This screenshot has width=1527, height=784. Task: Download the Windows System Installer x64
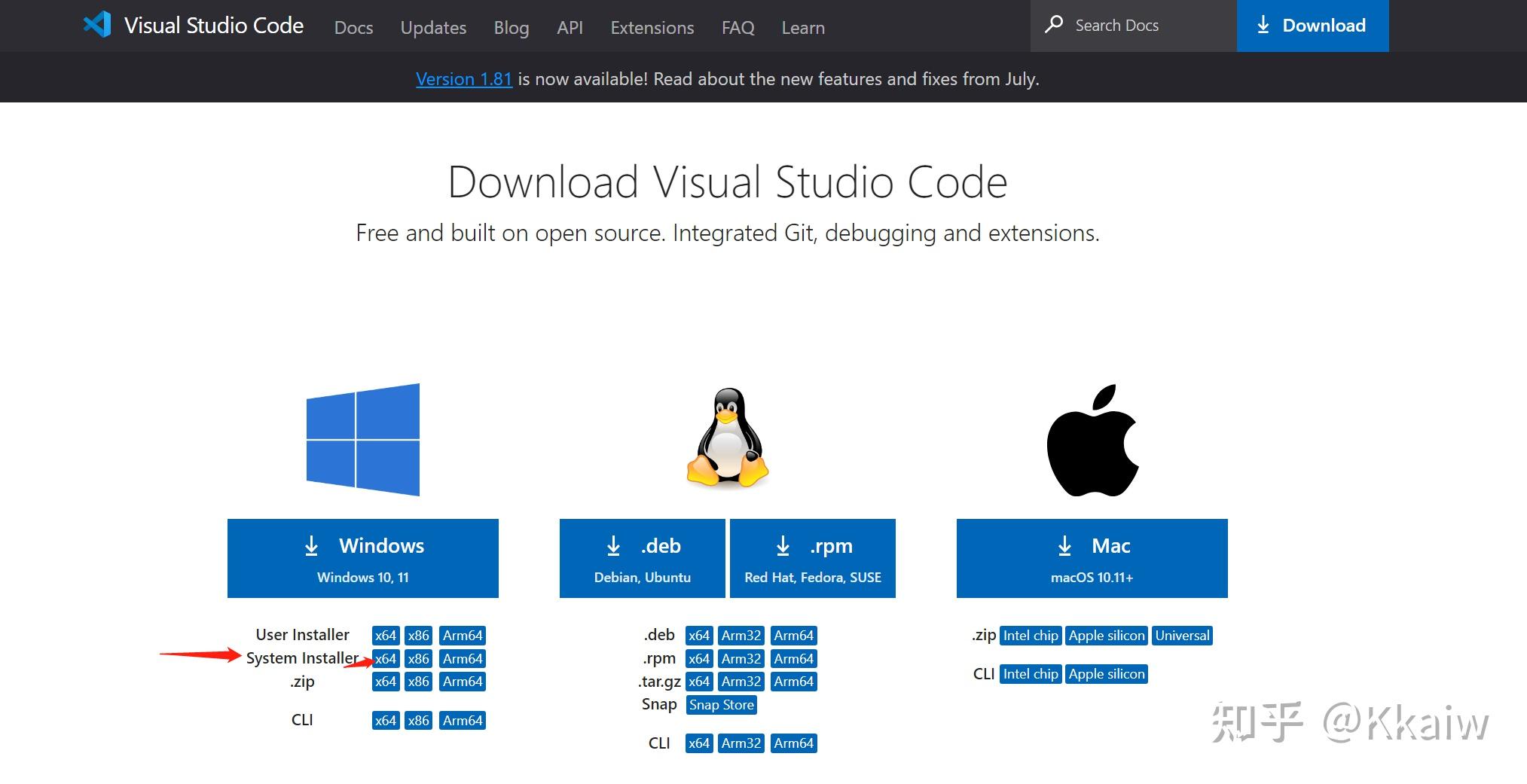pos(385,658)
